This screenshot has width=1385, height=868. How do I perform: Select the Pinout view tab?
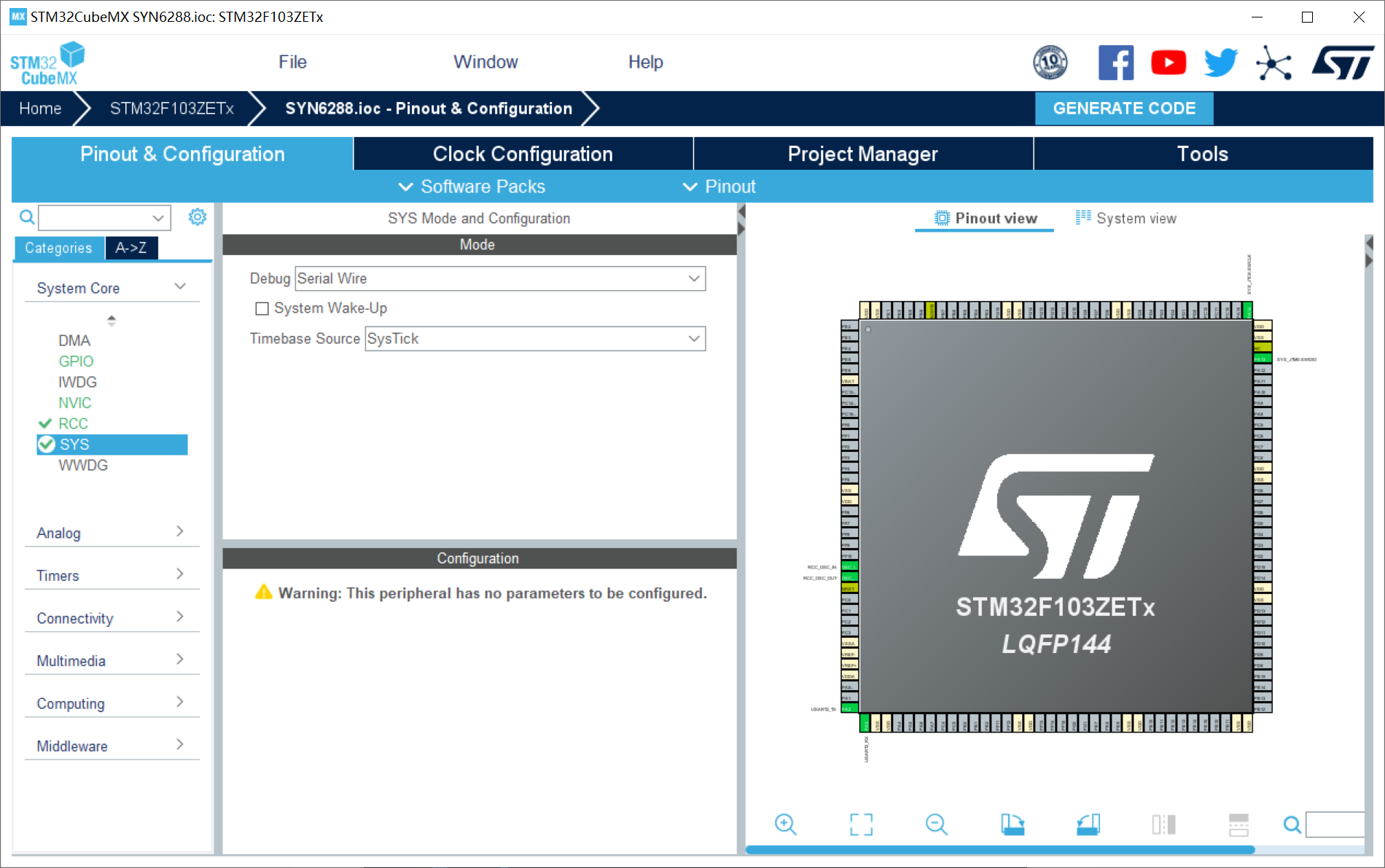tap(986, 218)
